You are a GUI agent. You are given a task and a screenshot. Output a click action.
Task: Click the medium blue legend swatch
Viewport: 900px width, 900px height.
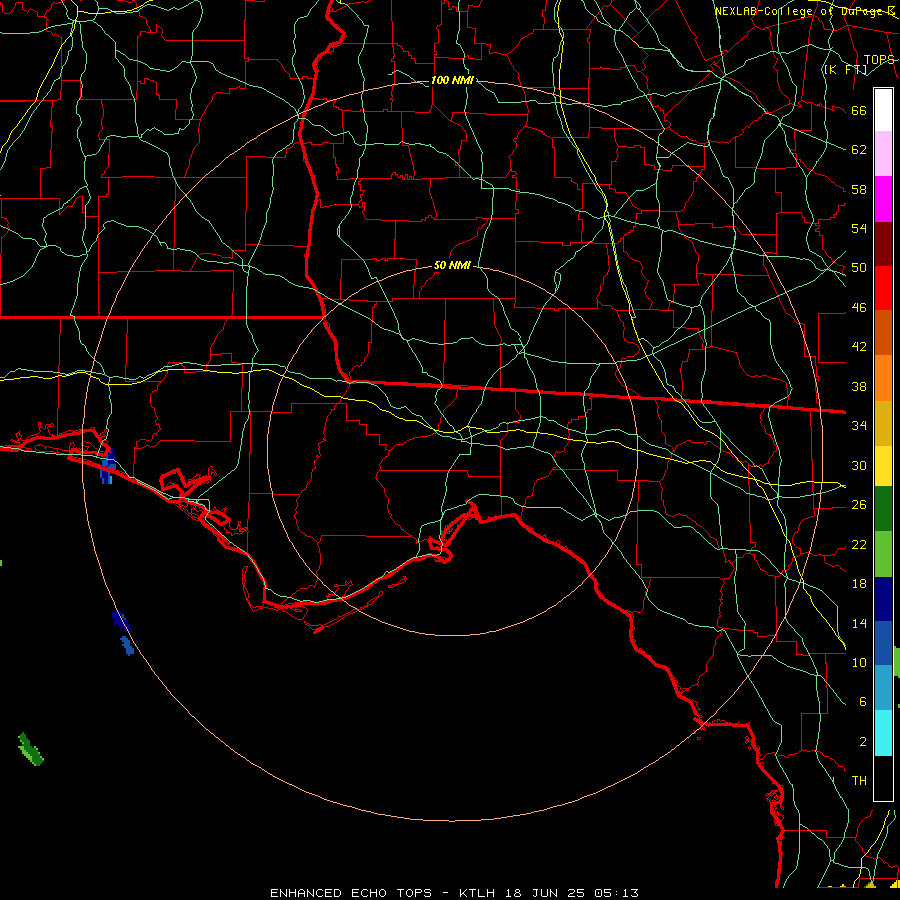(x=883, y=643)
